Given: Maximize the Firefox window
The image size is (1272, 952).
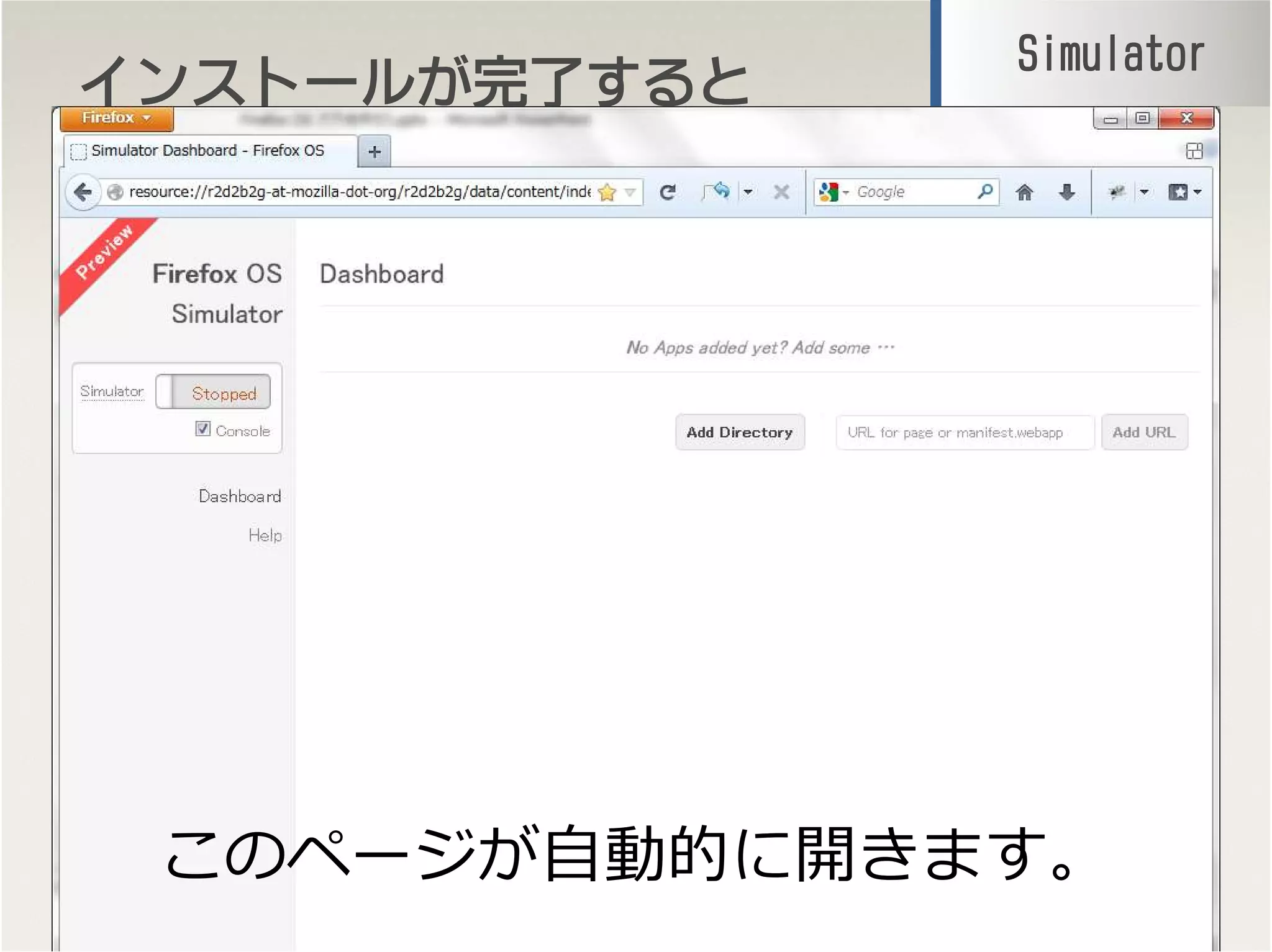Looking at the screenshot, I should tap(1142, 118).
